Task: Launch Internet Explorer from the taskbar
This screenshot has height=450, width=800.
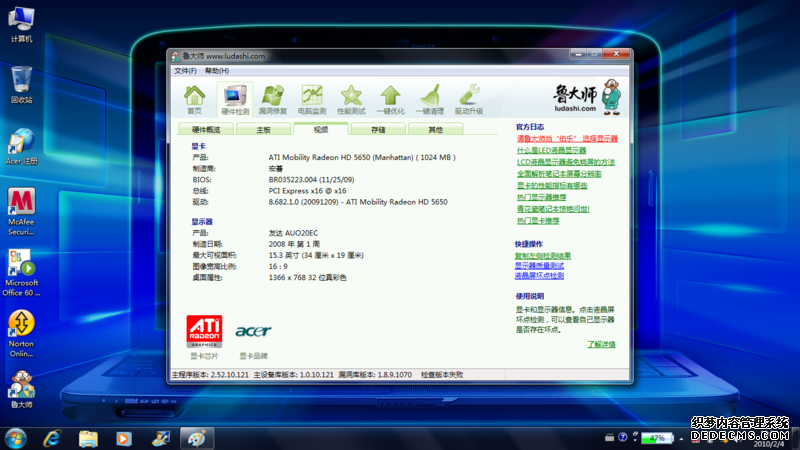Action: pos(52,439)
